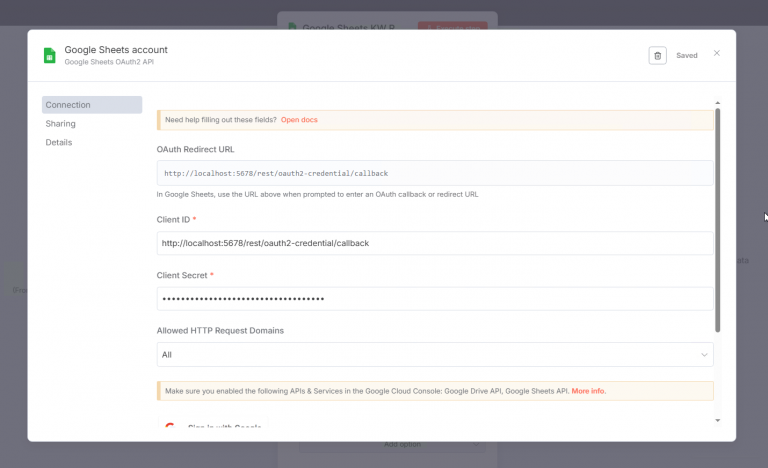Click the scrollbar up arrow

pyautogui.click(x=718, y=103)
